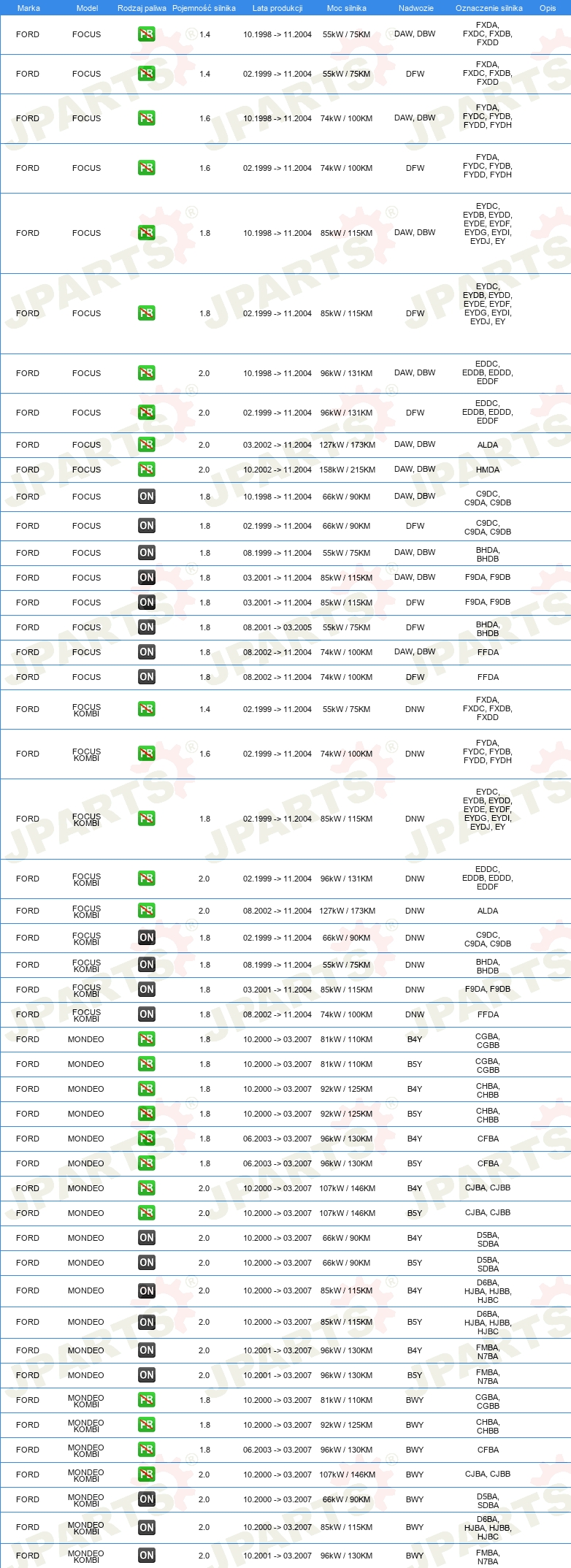Click petrol icon in Mondeo 92kW B5Y row
The height and width of the screenshot is (1568, 571).
click(x=147, y=1114)
